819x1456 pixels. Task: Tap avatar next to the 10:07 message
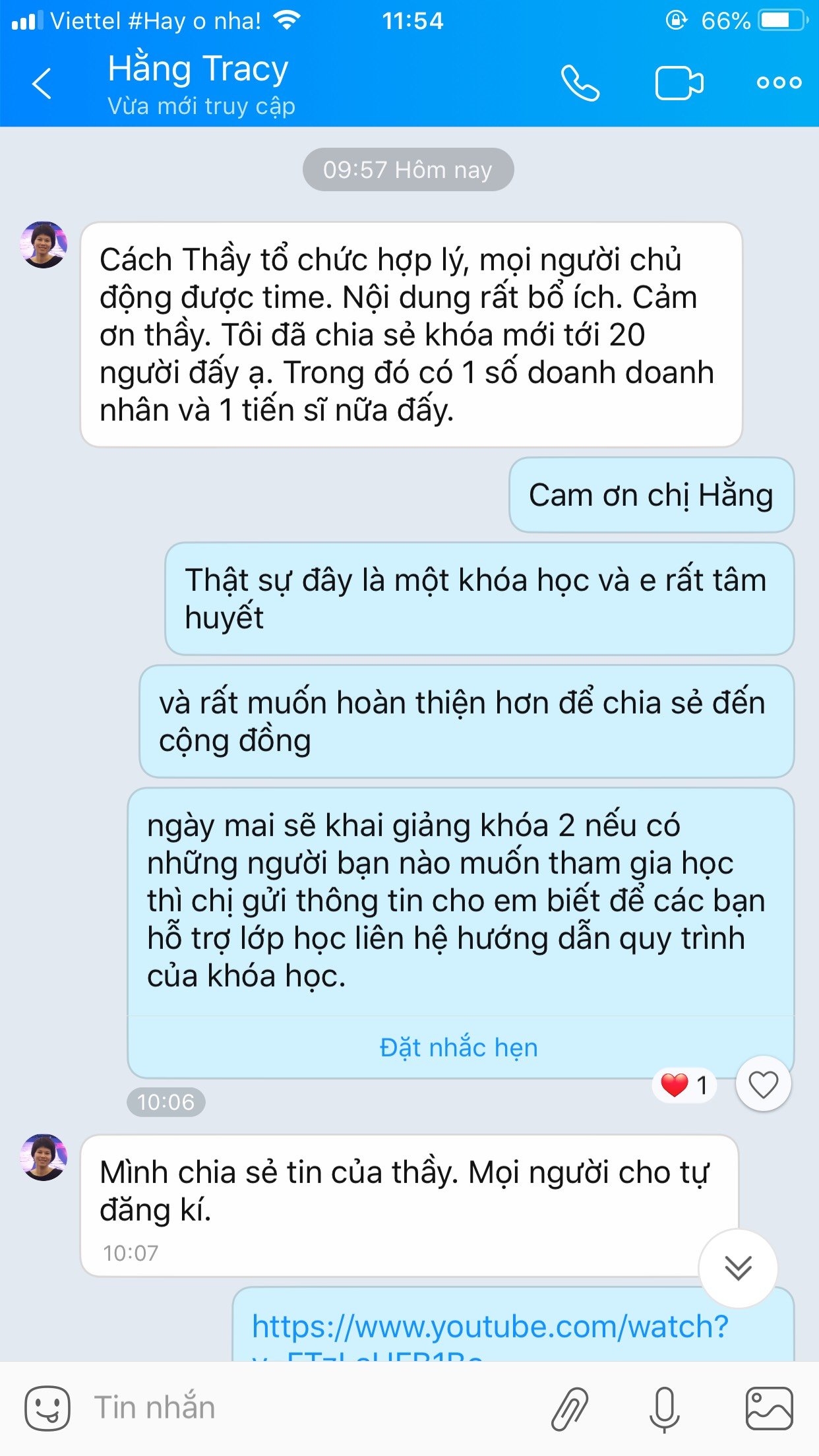[44, 1157]
